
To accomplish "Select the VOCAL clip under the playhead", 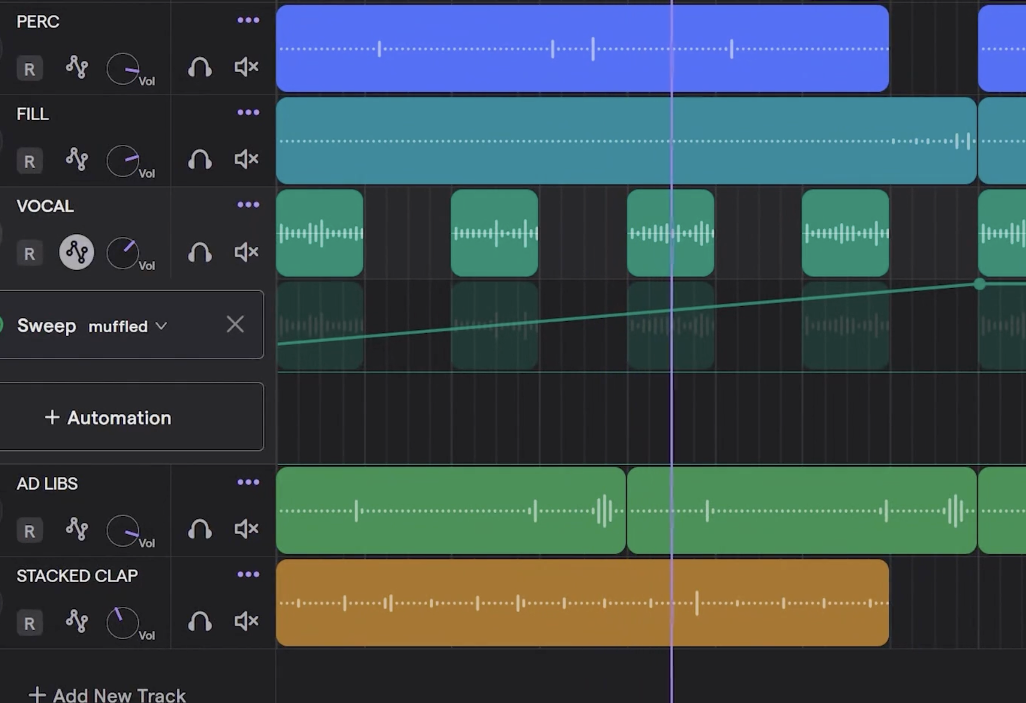I will 670,233.
